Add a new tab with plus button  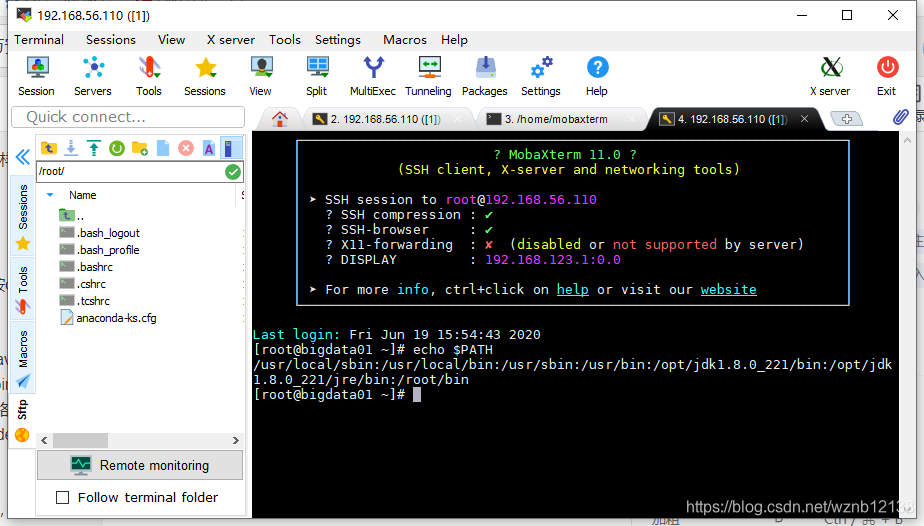847,119
